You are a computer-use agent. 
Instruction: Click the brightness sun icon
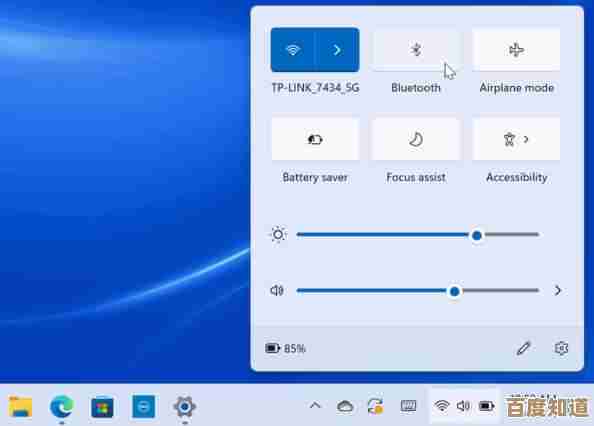(278, 235)
